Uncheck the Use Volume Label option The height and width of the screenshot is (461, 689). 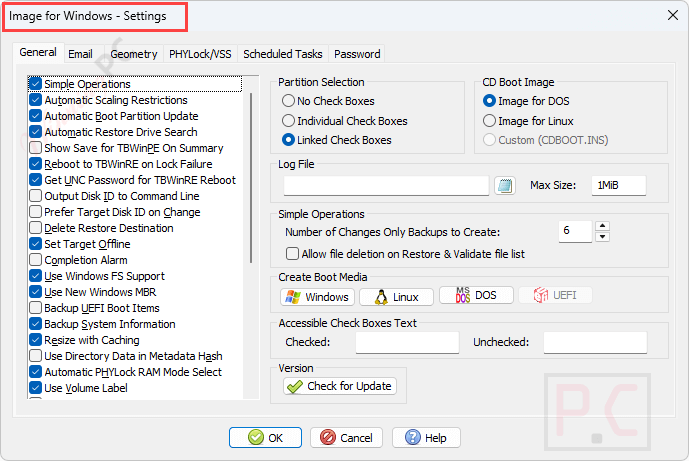pos(36,388)
